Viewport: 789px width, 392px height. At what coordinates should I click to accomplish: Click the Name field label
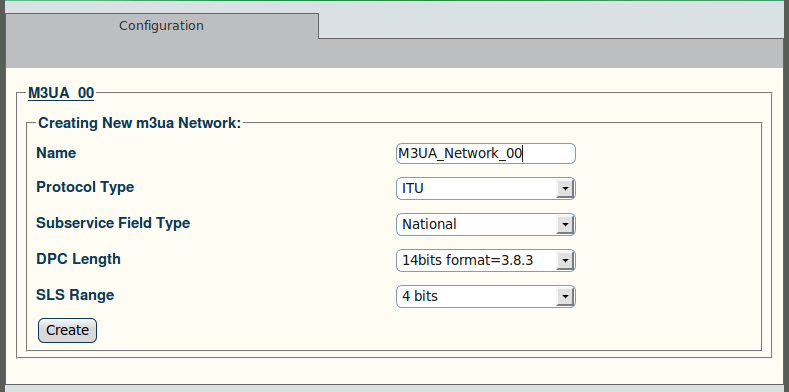click(56, 153)
